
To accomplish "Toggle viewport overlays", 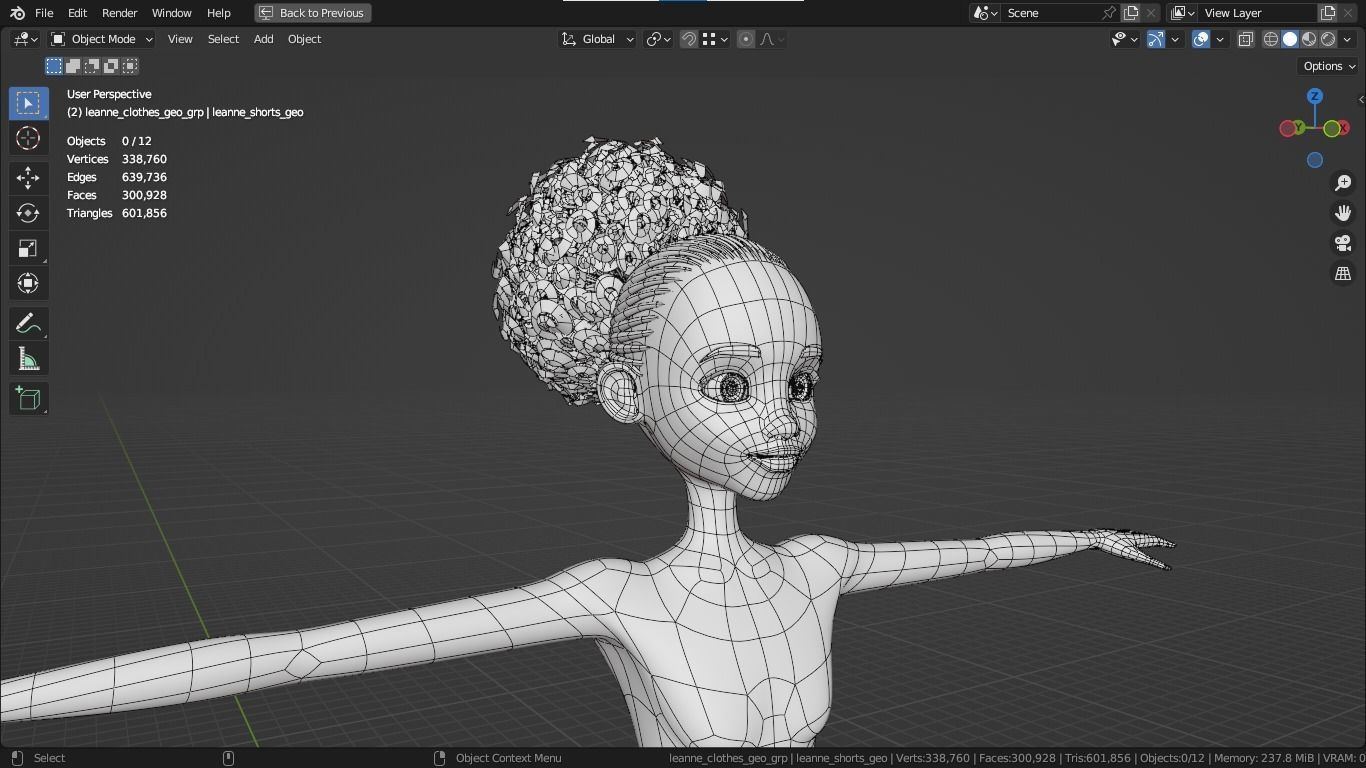I will coord(1201,39).
